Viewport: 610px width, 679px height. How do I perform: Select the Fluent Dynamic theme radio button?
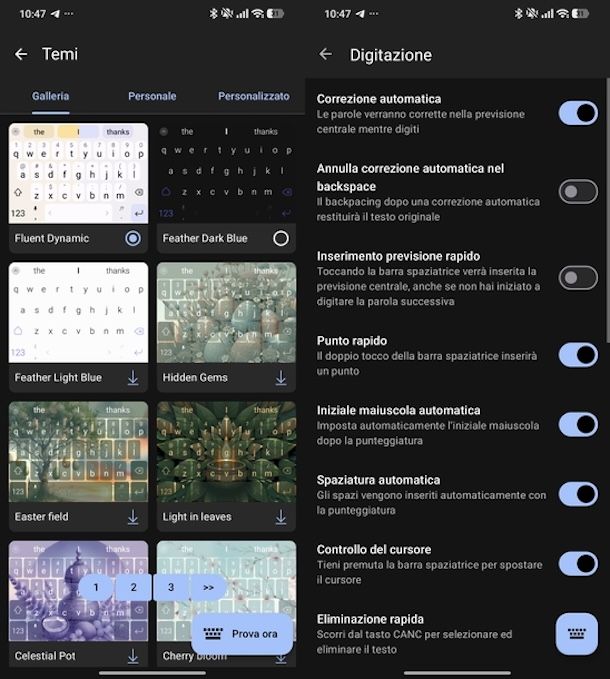point(133,238)
